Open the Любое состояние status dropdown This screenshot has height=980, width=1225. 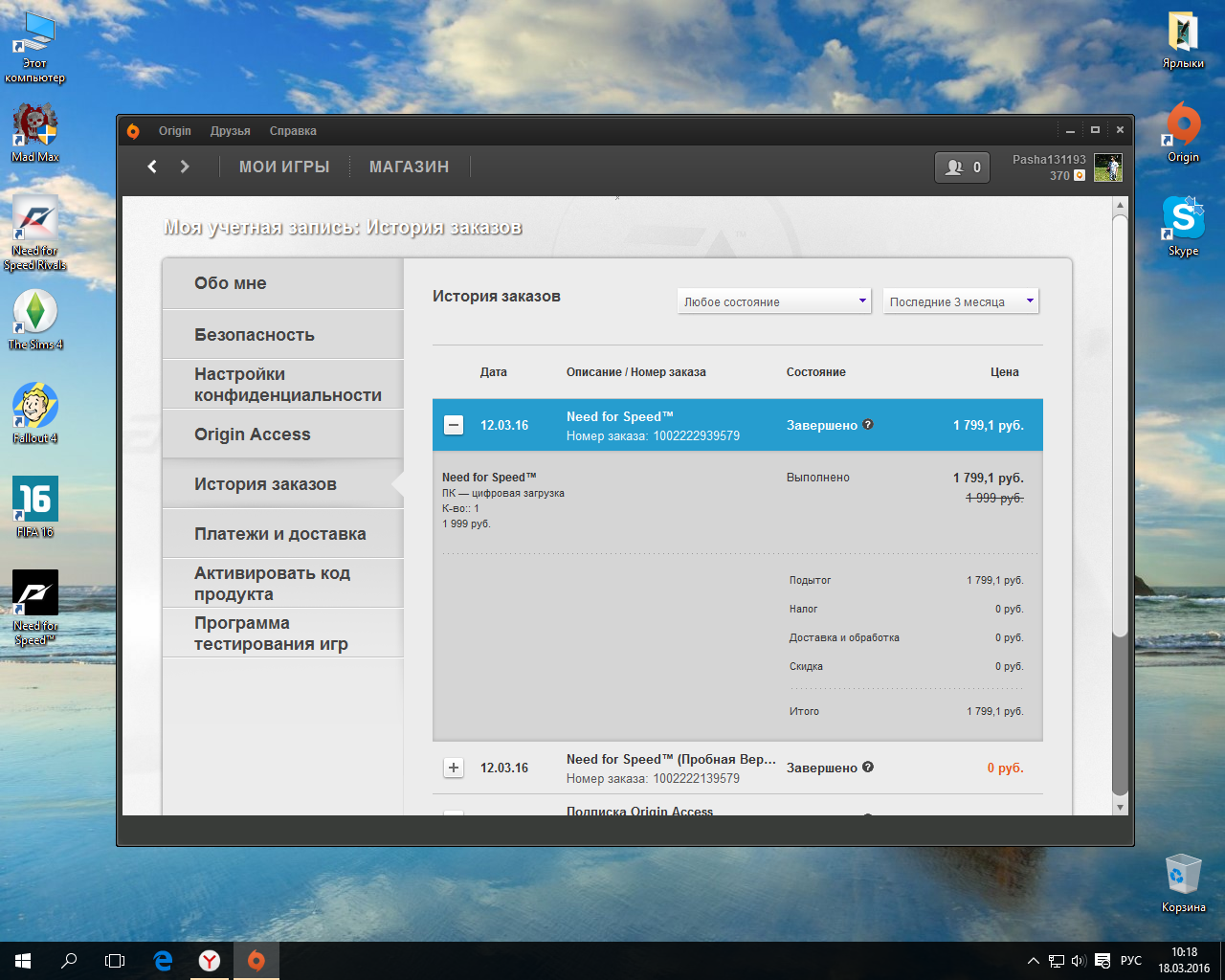pos(774,301)
